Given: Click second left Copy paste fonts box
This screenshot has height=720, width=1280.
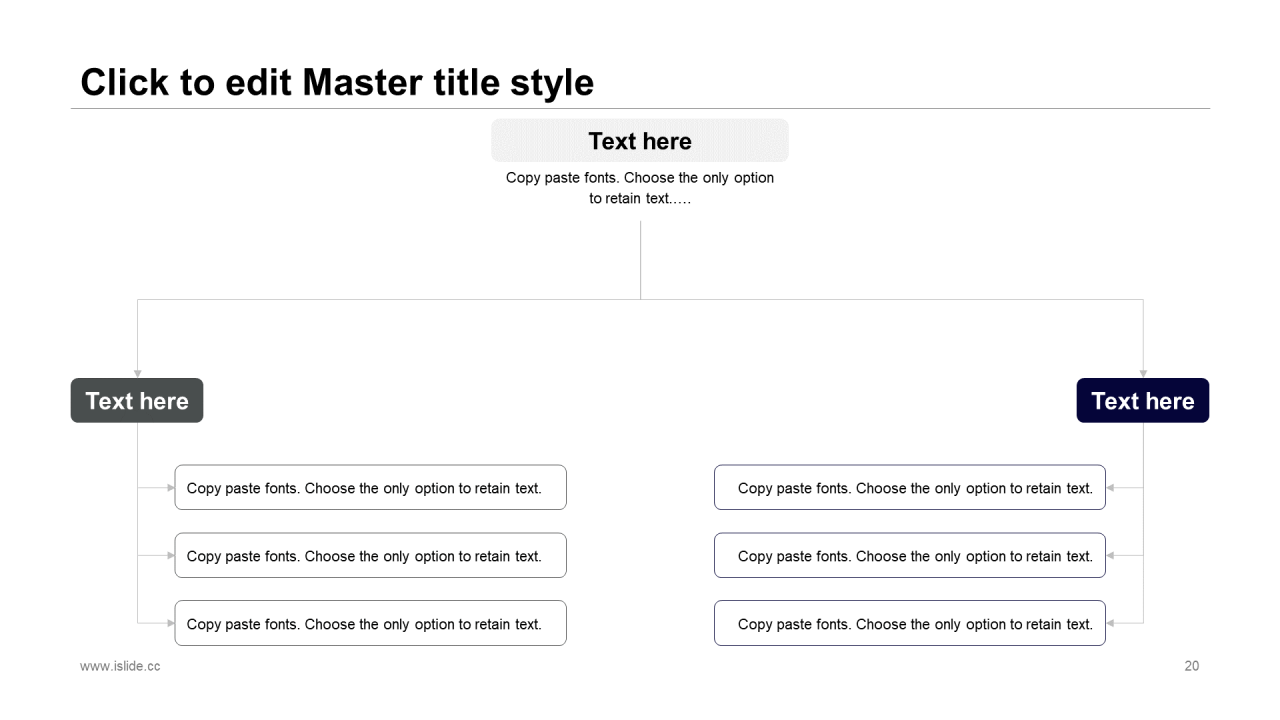Looking at the screenshot, I should pyautogui.click(x=370, y=556).
